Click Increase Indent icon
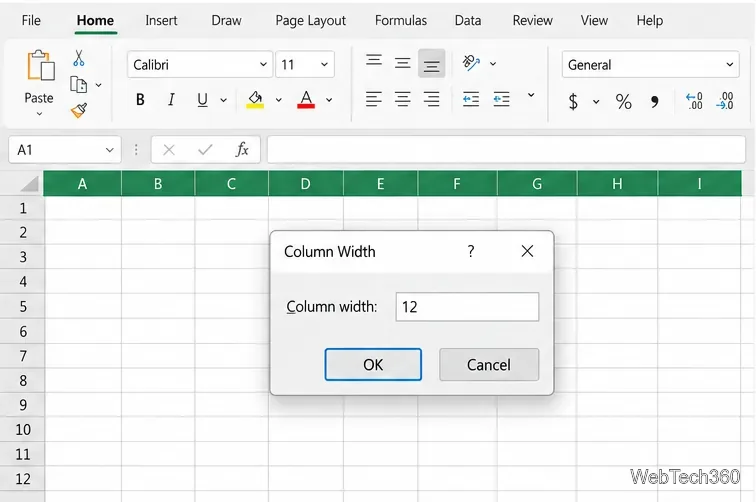756x502 pixels. (501, 99)
